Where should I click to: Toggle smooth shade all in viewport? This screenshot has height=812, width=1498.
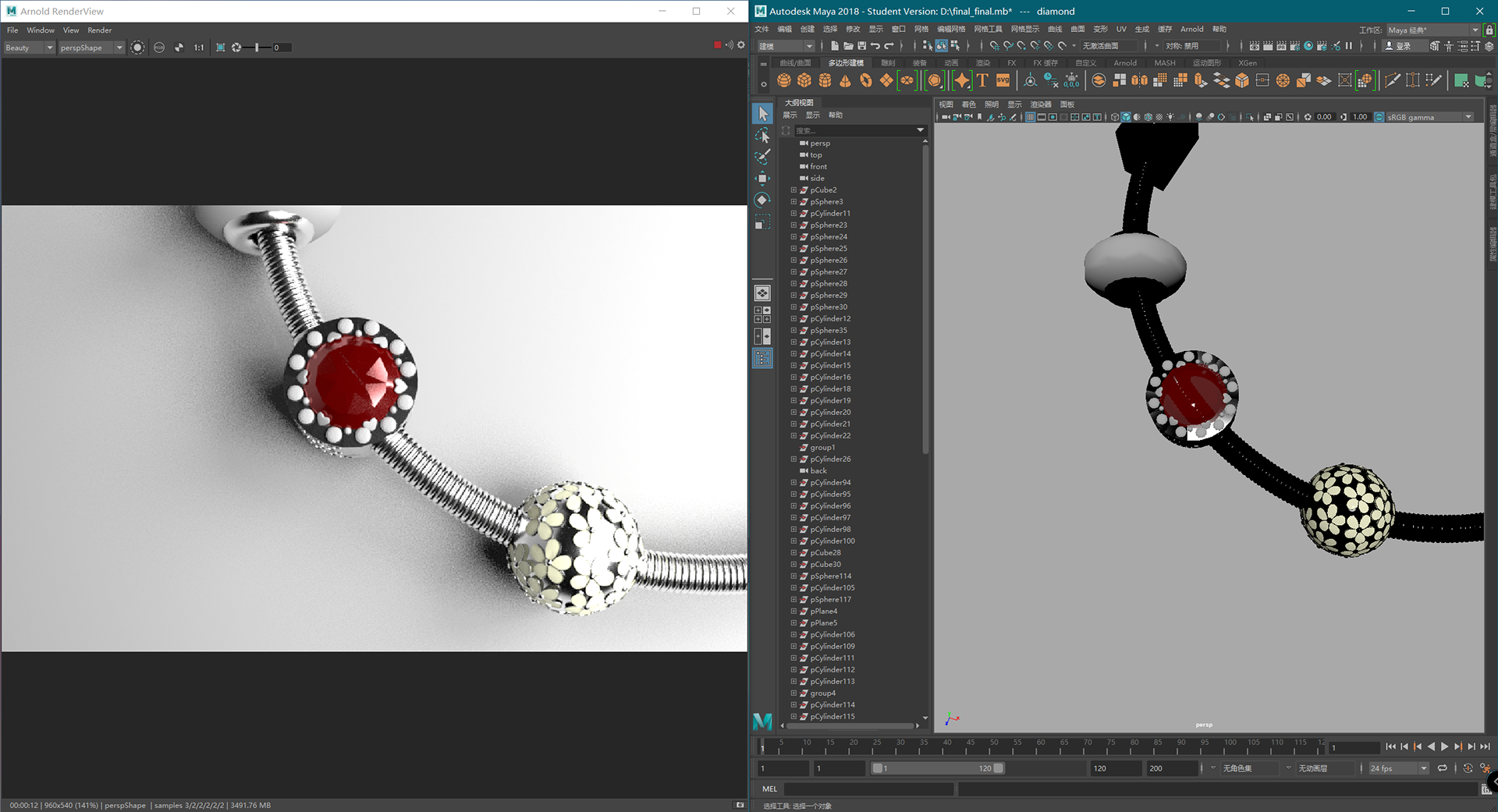tap(1126, 117)
